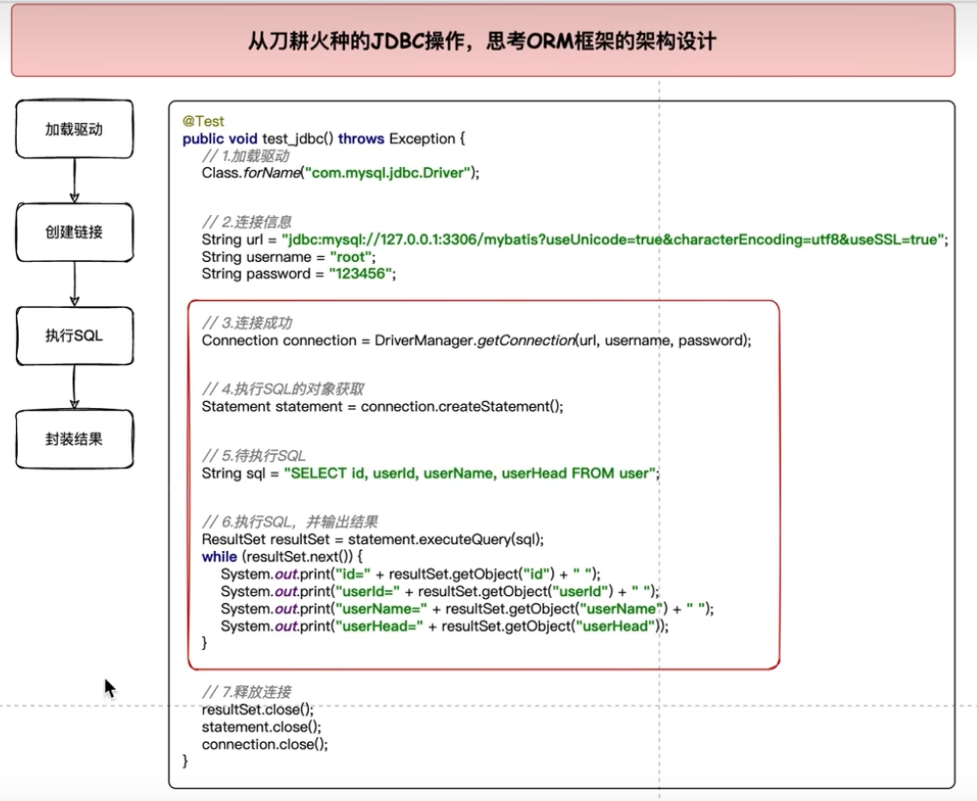Click the @Test annotation
The width and height of the screenshot is (977, 801).
[203, 121]
